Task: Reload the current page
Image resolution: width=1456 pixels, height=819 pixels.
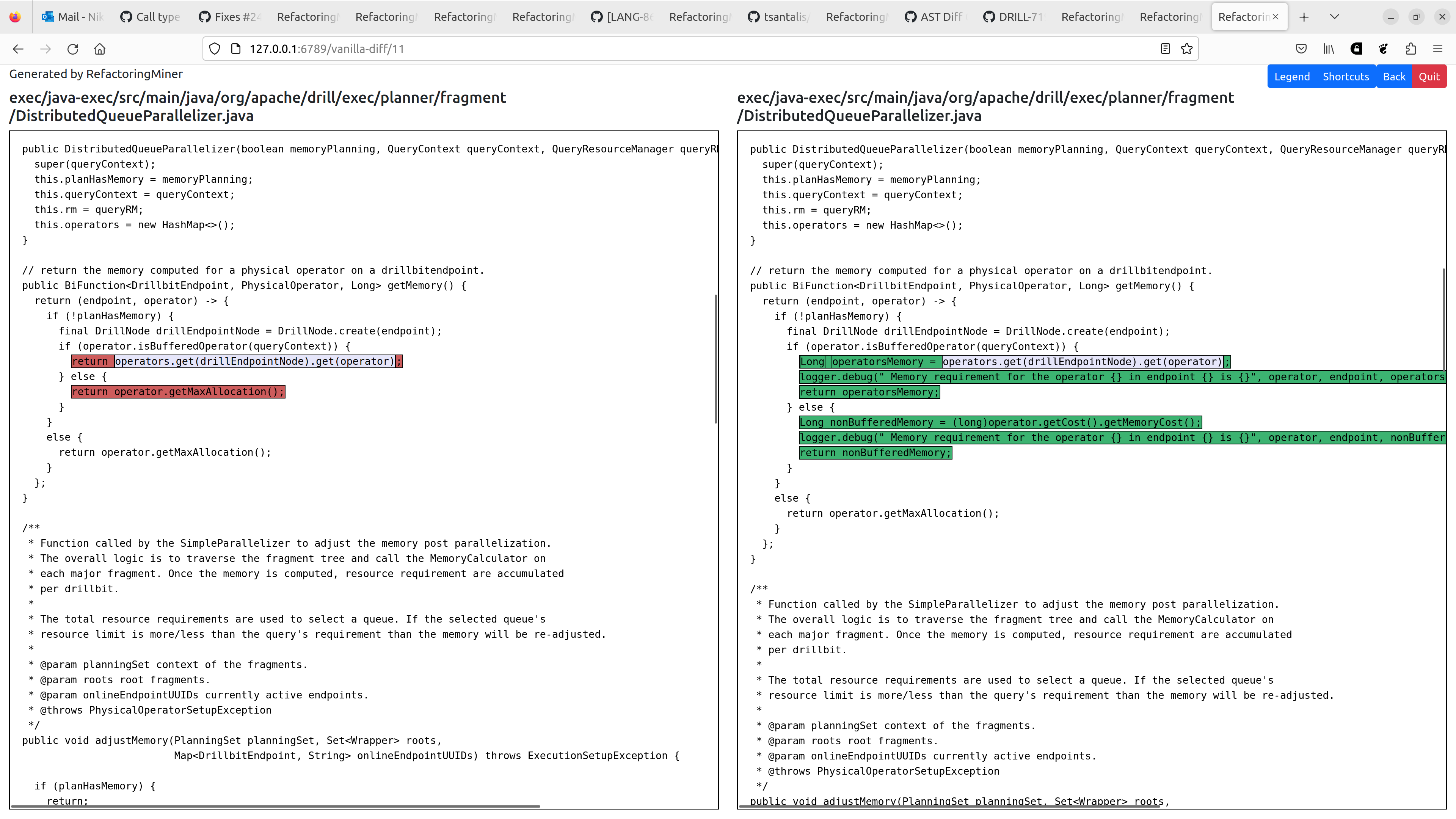Action: 73,49
